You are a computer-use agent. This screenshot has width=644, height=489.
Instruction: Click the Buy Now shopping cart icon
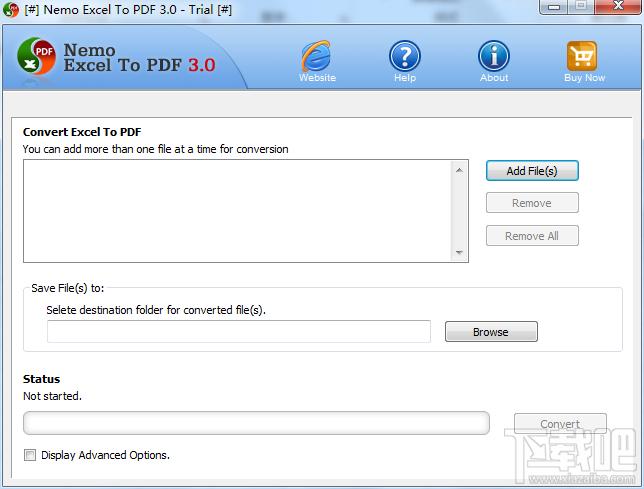(x=582, y=56)
